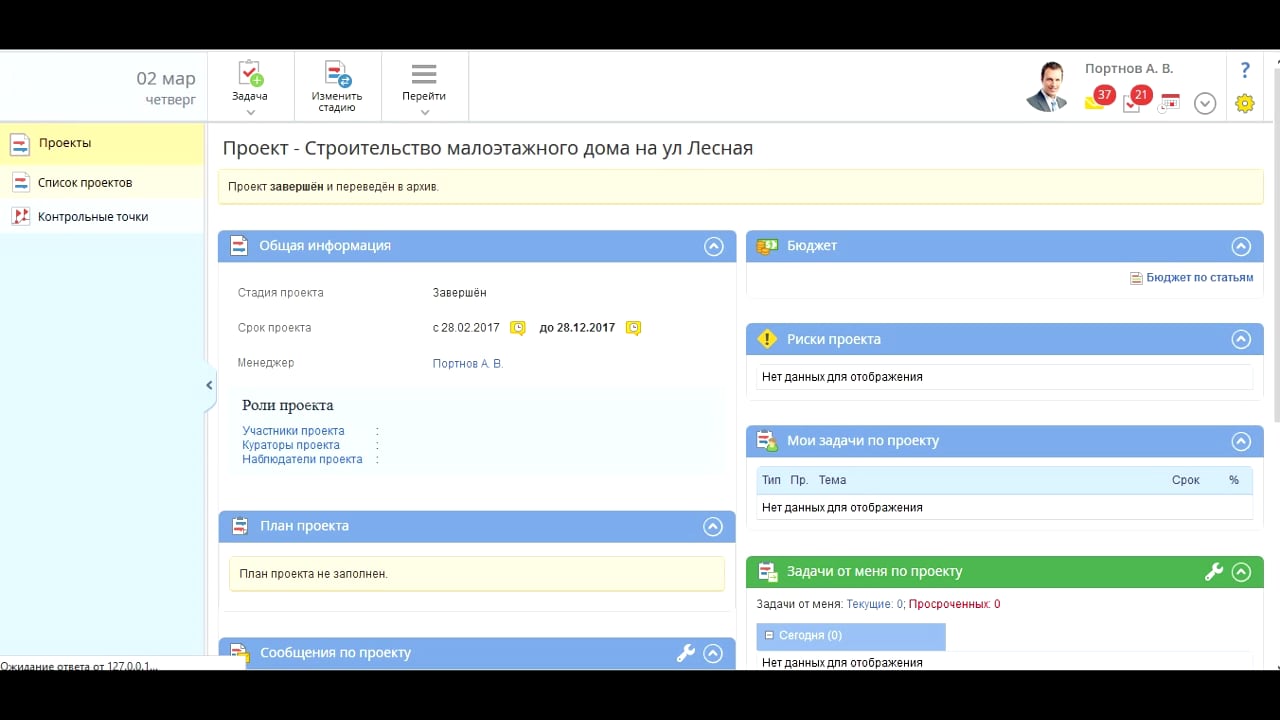
Task: Open settings wrench in Задачи от меня header
Action: point(1214,572)
